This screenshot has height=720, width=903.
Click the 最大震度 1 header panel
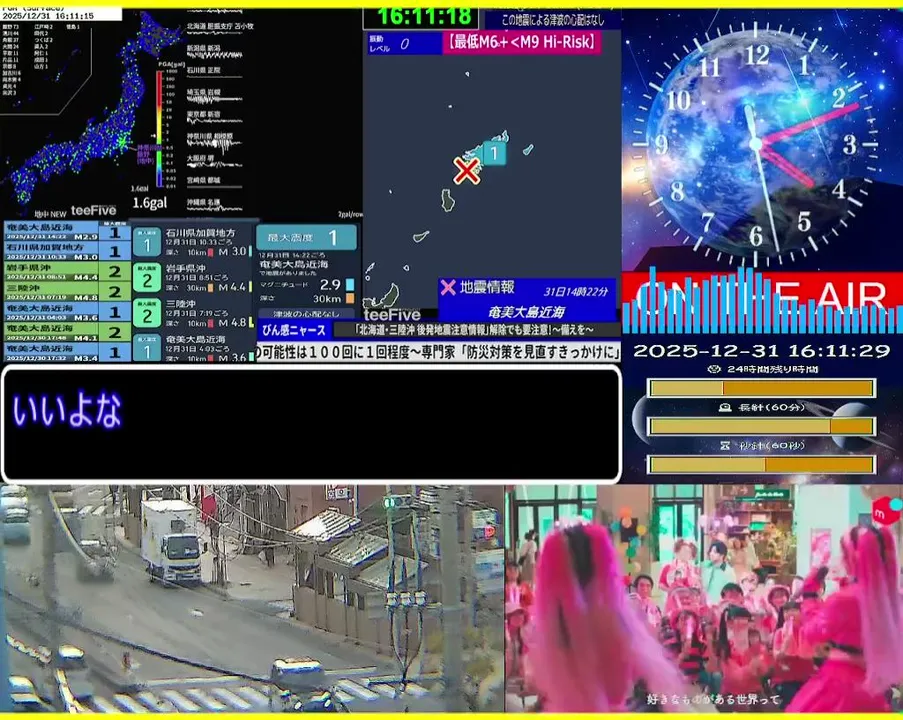coord(306,237)
